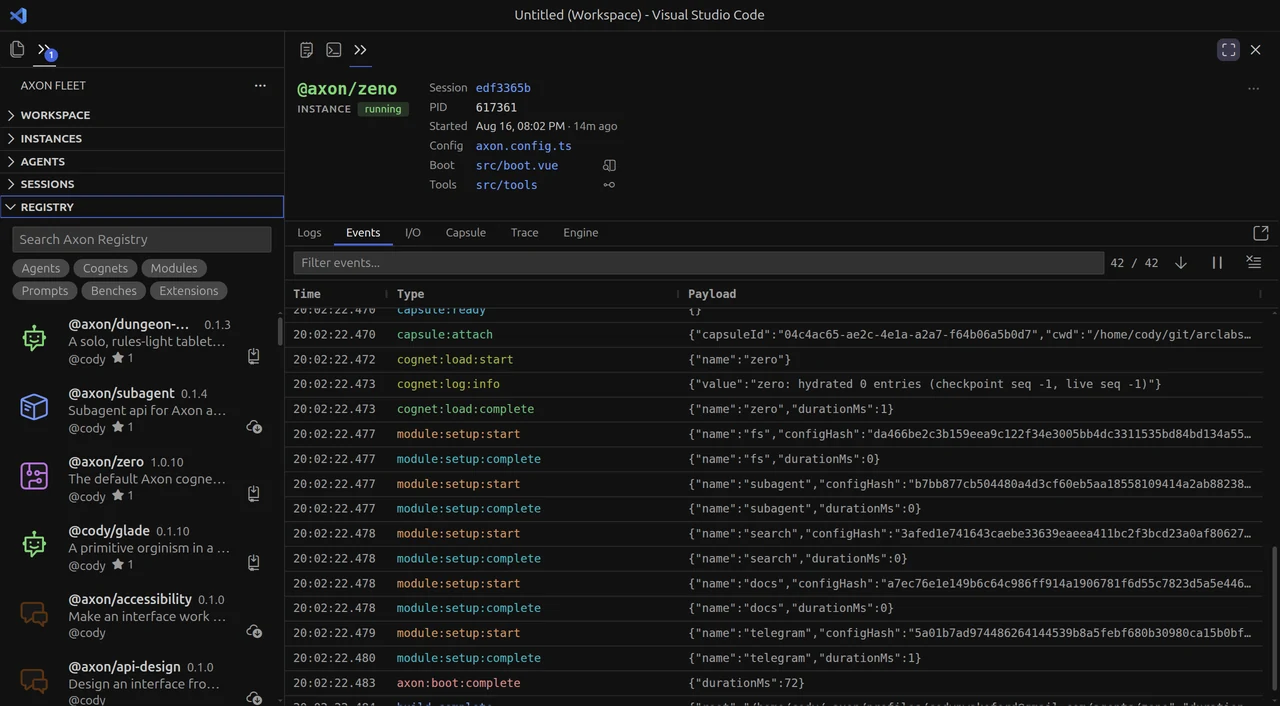Click link icon next to src/tools
The width and height of the screenshot is (1280, 706).
pos(609,185)
